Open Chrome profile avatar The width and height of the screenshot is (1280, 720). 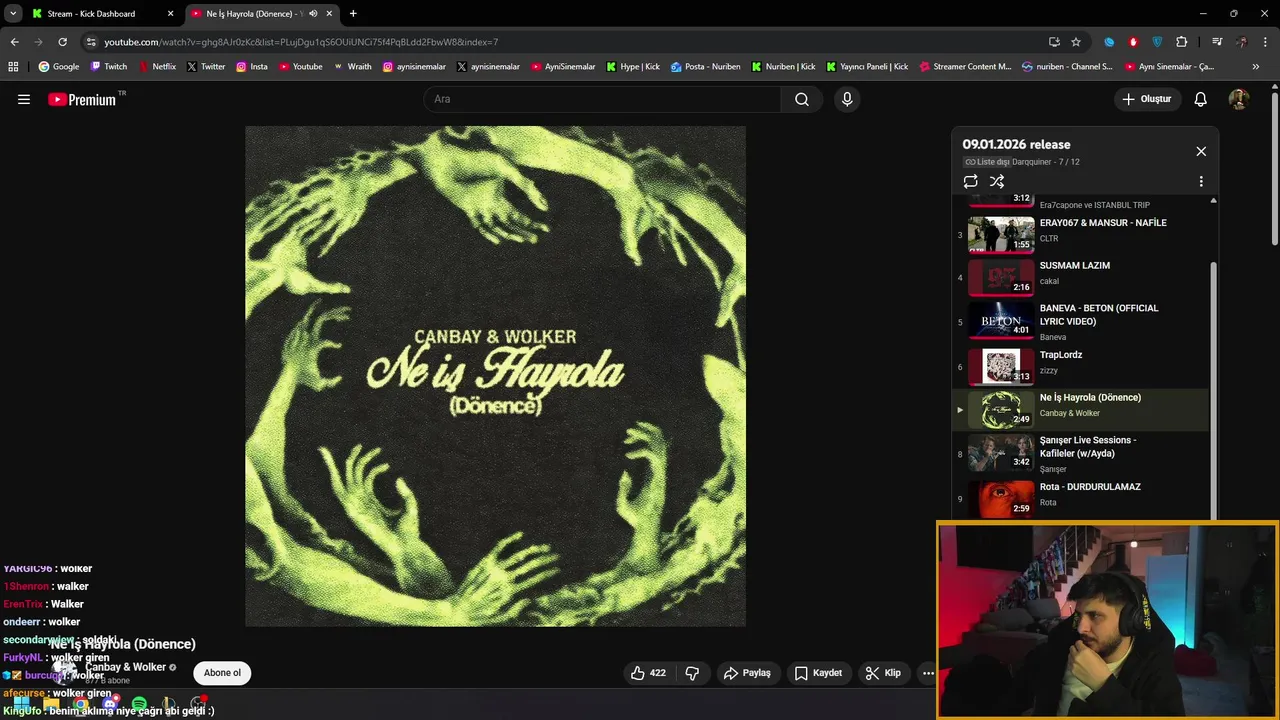[x=1241, y=42]
